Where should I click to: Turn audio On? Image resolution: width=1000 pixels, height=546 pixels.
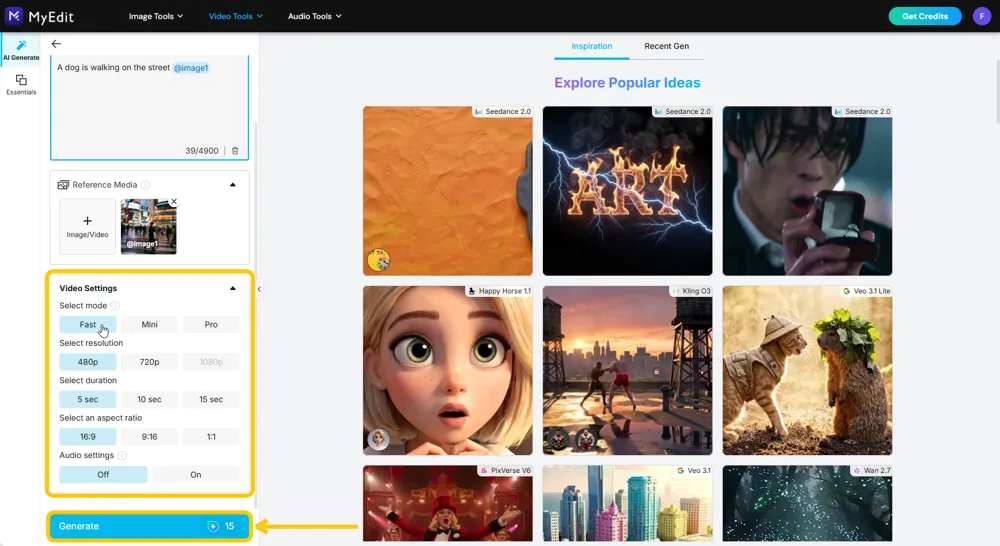pyautogui.click(x=196, y=475)
